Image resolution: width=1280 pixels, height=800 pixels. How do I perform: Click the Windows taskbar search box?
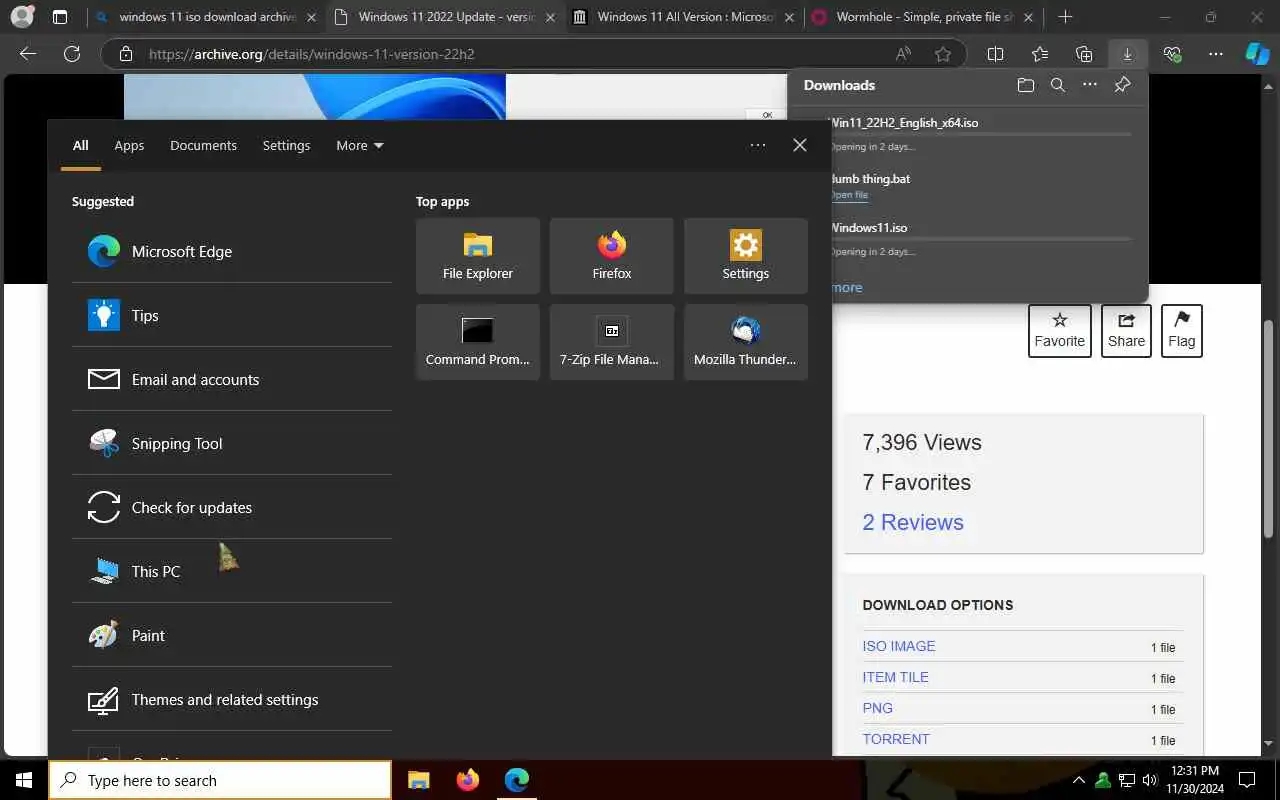coord(220,780)
